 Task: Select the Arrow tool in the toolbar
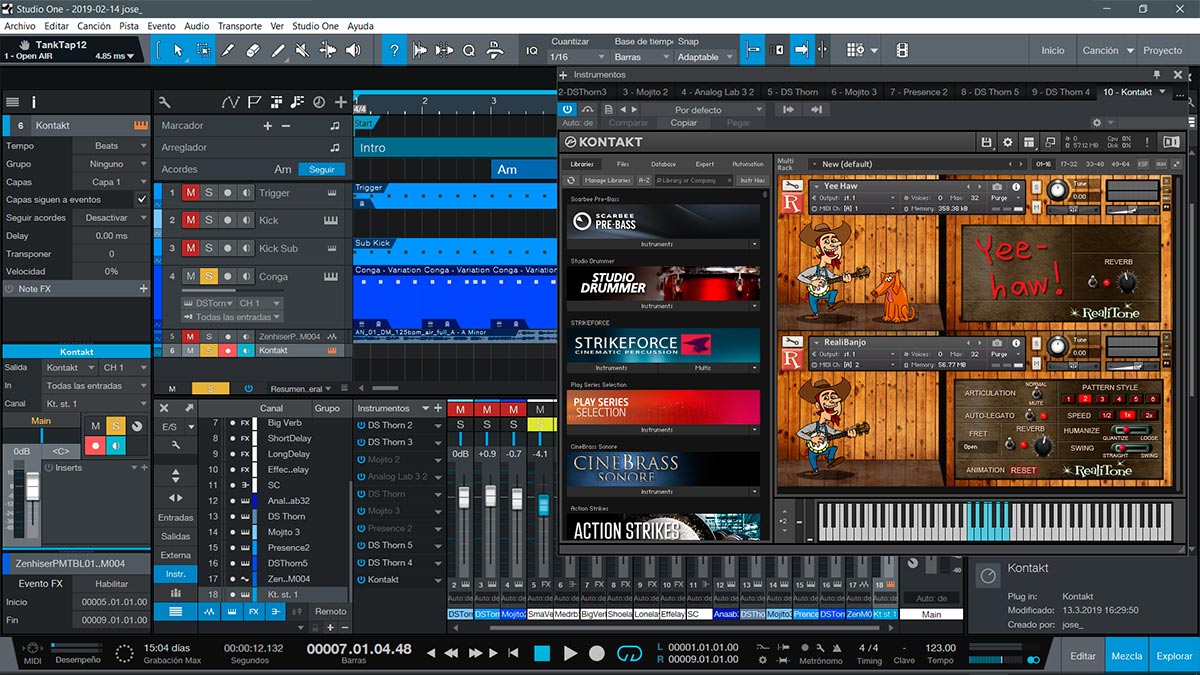coord(178,50)
